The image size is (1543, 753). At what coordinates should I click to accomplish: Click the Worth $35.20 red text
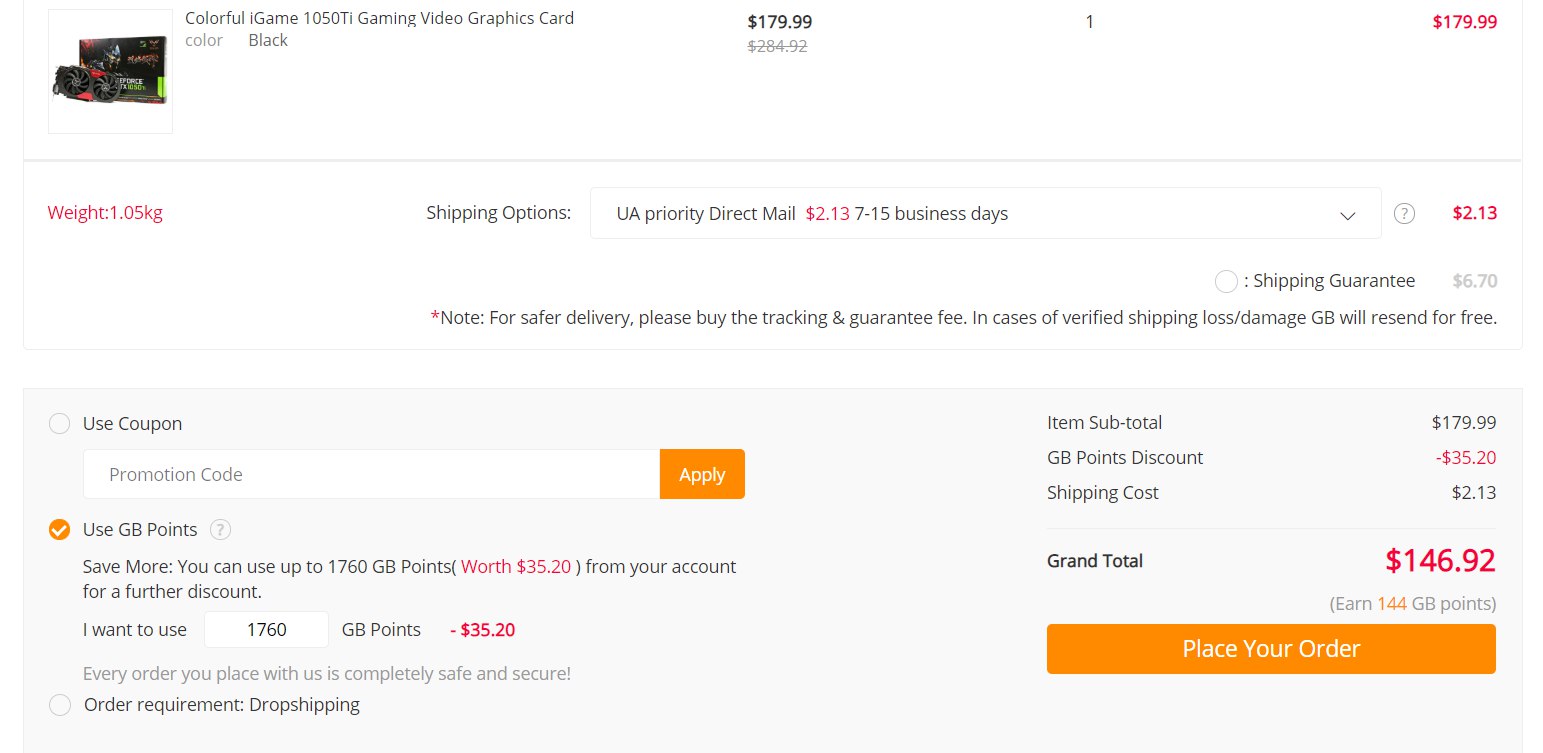(516, 566)
